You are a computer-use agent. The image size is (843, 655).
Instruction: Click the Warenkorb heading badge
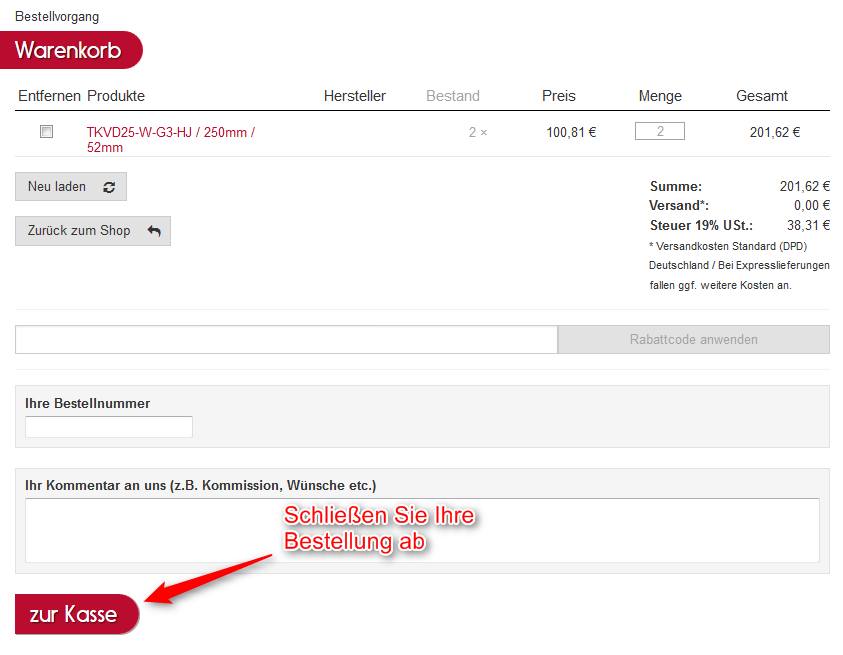point(71,50)
